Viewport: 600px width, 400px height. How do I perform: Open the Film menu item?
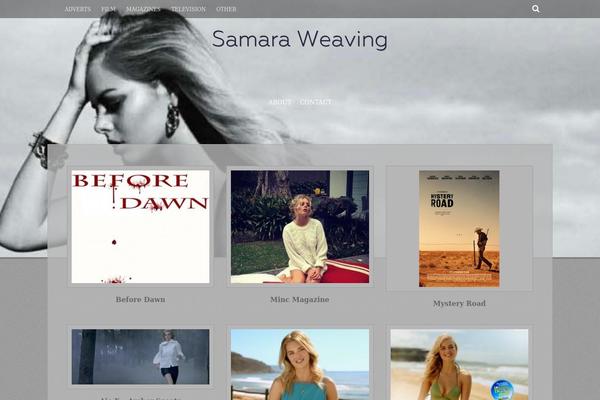click(108, 9)
